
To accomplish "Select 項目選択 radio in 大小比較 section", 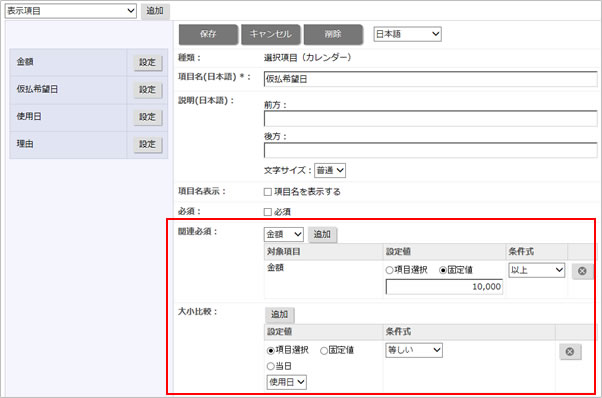I will coord(271,350).
